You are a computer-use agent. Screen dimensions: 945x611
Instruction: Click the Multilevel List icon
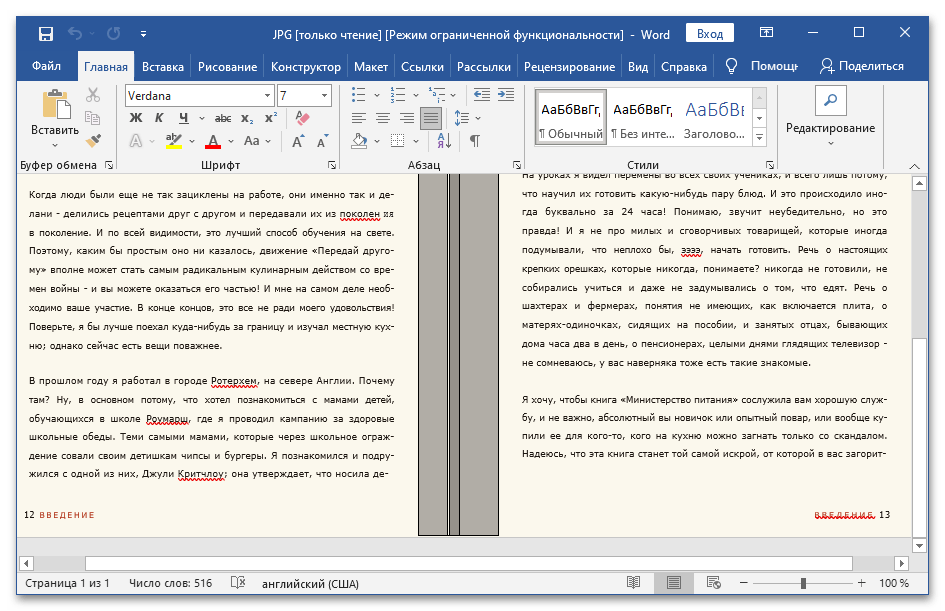click(x=437, y=95)
